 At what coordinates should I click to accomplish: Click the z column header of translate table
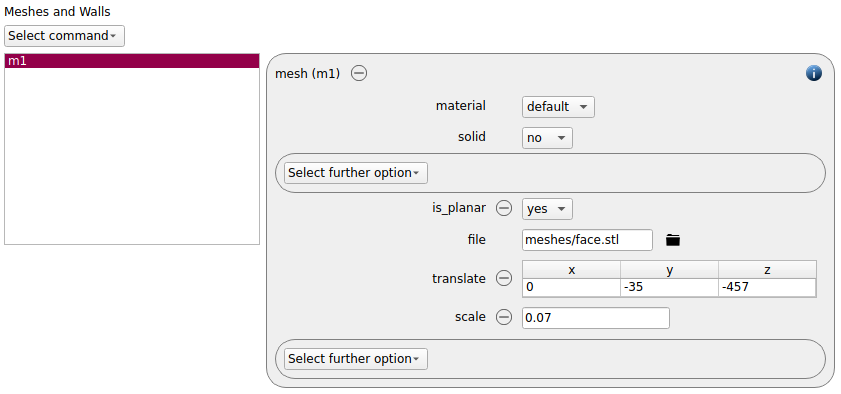(x=768, y=270)
